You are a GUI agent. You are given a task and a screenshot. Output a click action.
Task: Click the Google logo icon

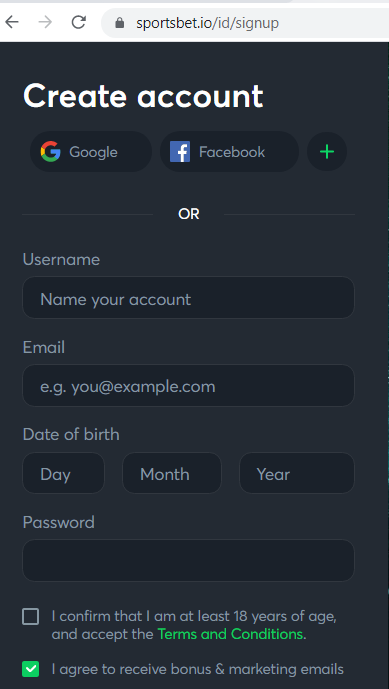pos(51,152)
